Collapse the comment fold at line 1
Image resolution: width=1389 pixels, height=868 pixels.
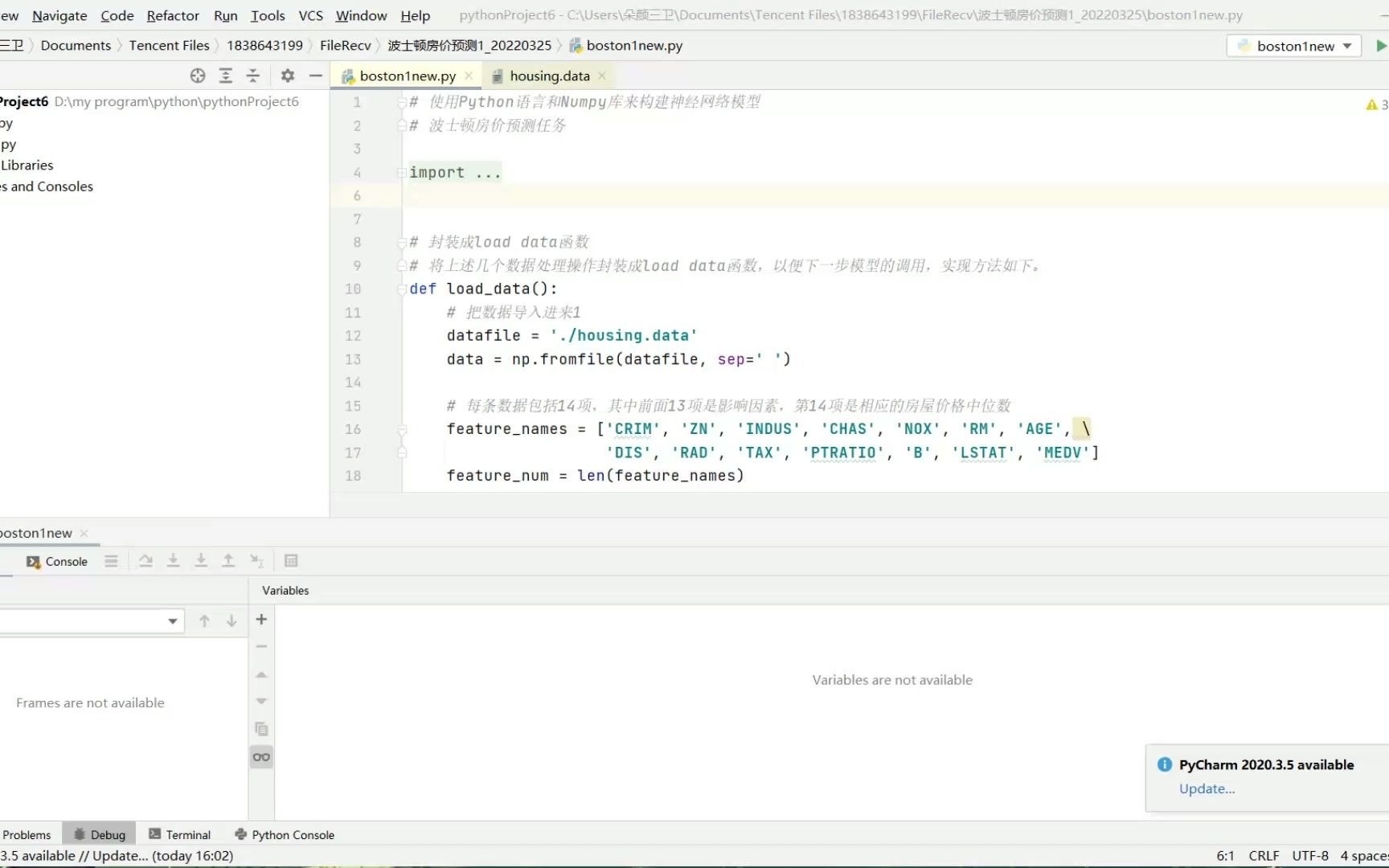point(402,102)
